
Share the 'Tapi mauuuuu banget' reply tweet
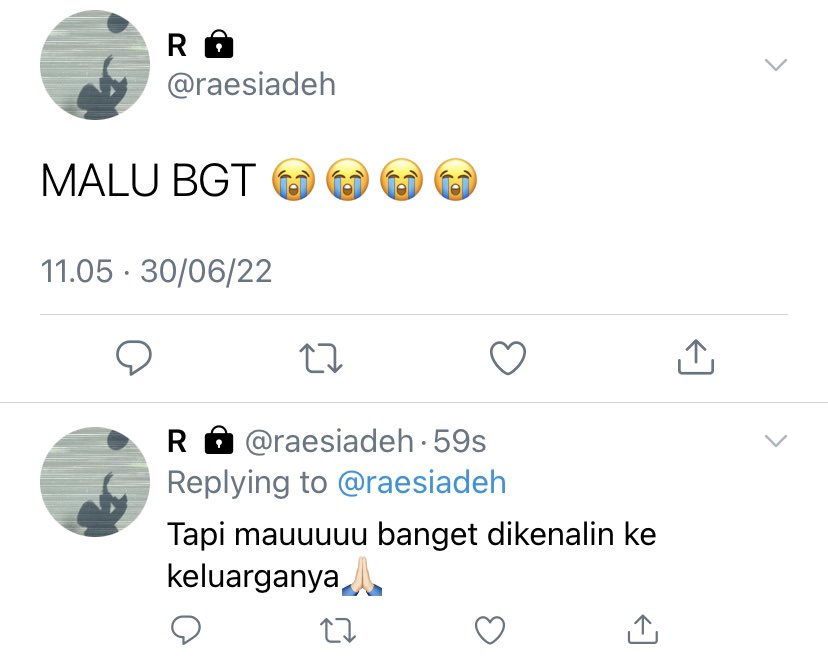pos(643,629)
